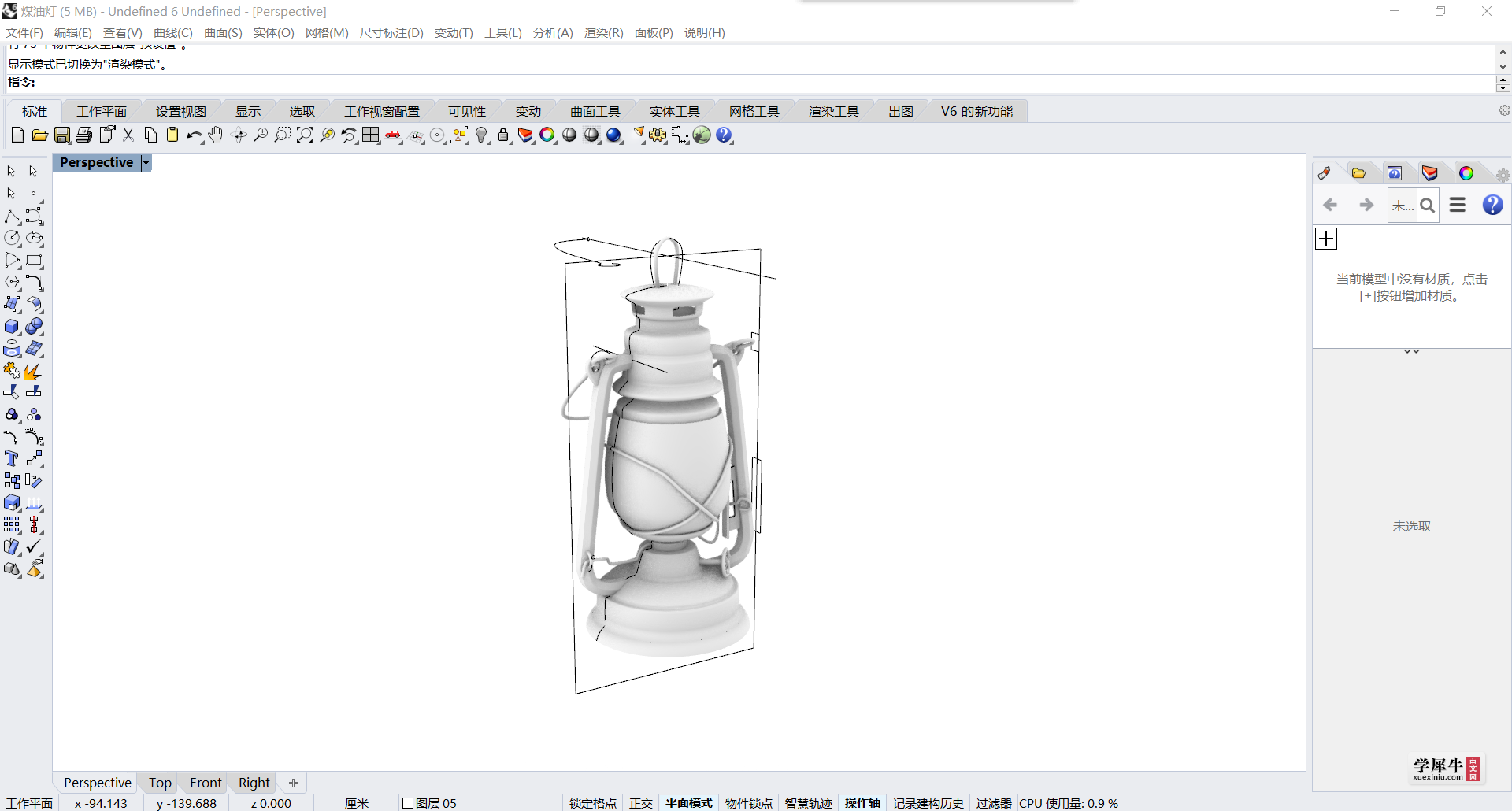Add a new material with [+] button
Viewport: 1512px width, 811px height.
1326,239
